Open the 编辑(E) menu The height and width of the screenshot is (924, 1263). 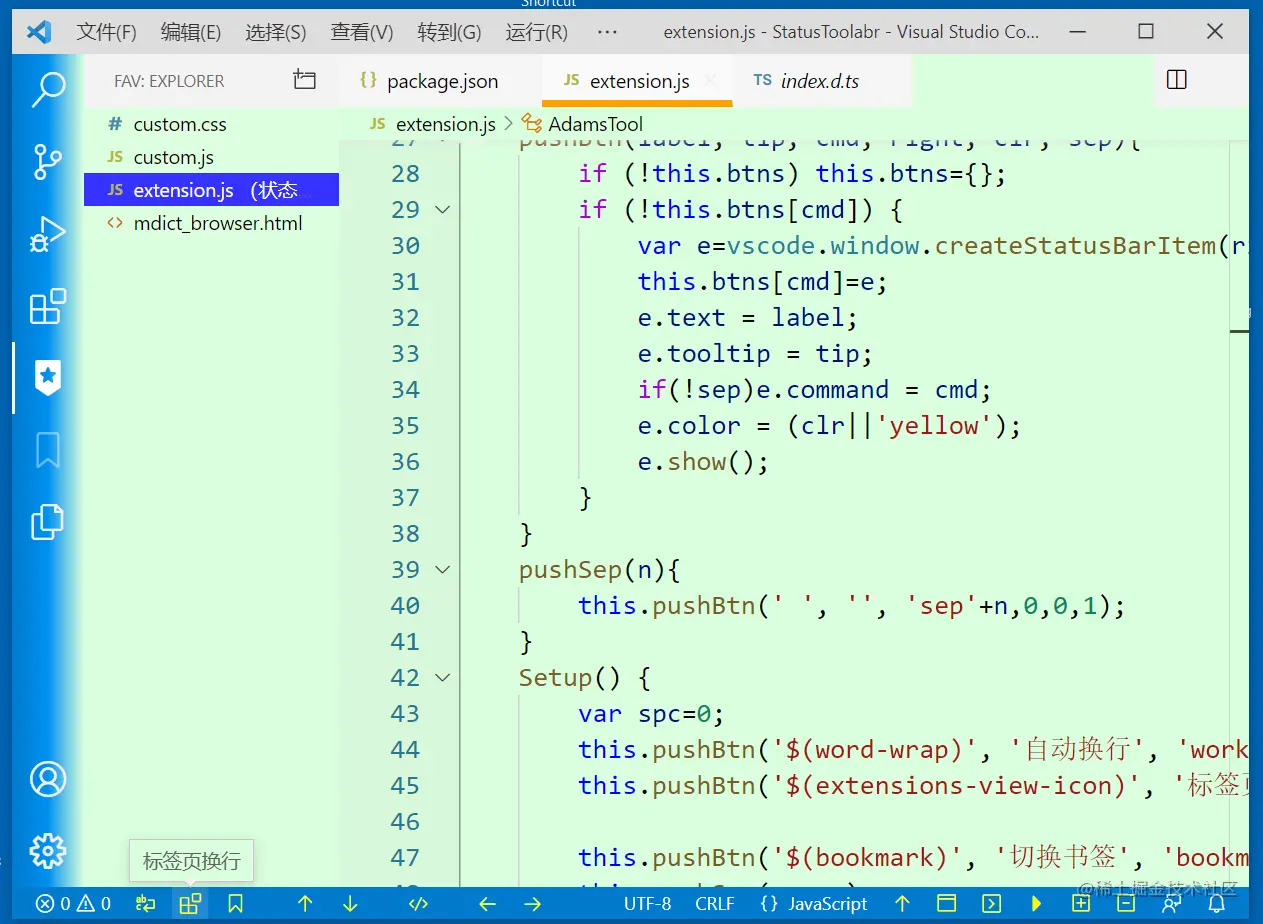(191, 32)
